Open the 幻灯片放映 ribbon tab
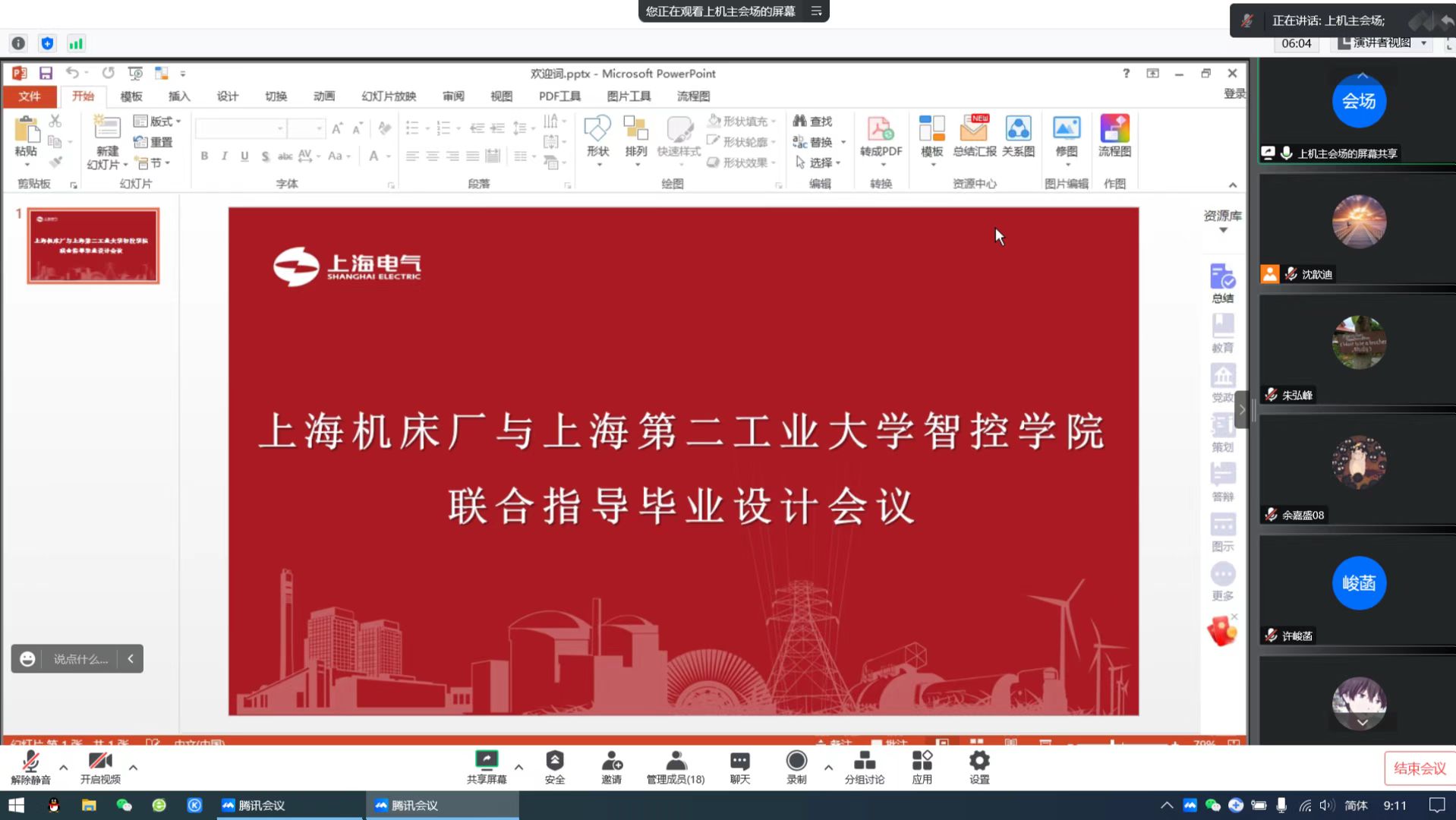Viewport: 1456px width, 820px height. click(389, 96)
